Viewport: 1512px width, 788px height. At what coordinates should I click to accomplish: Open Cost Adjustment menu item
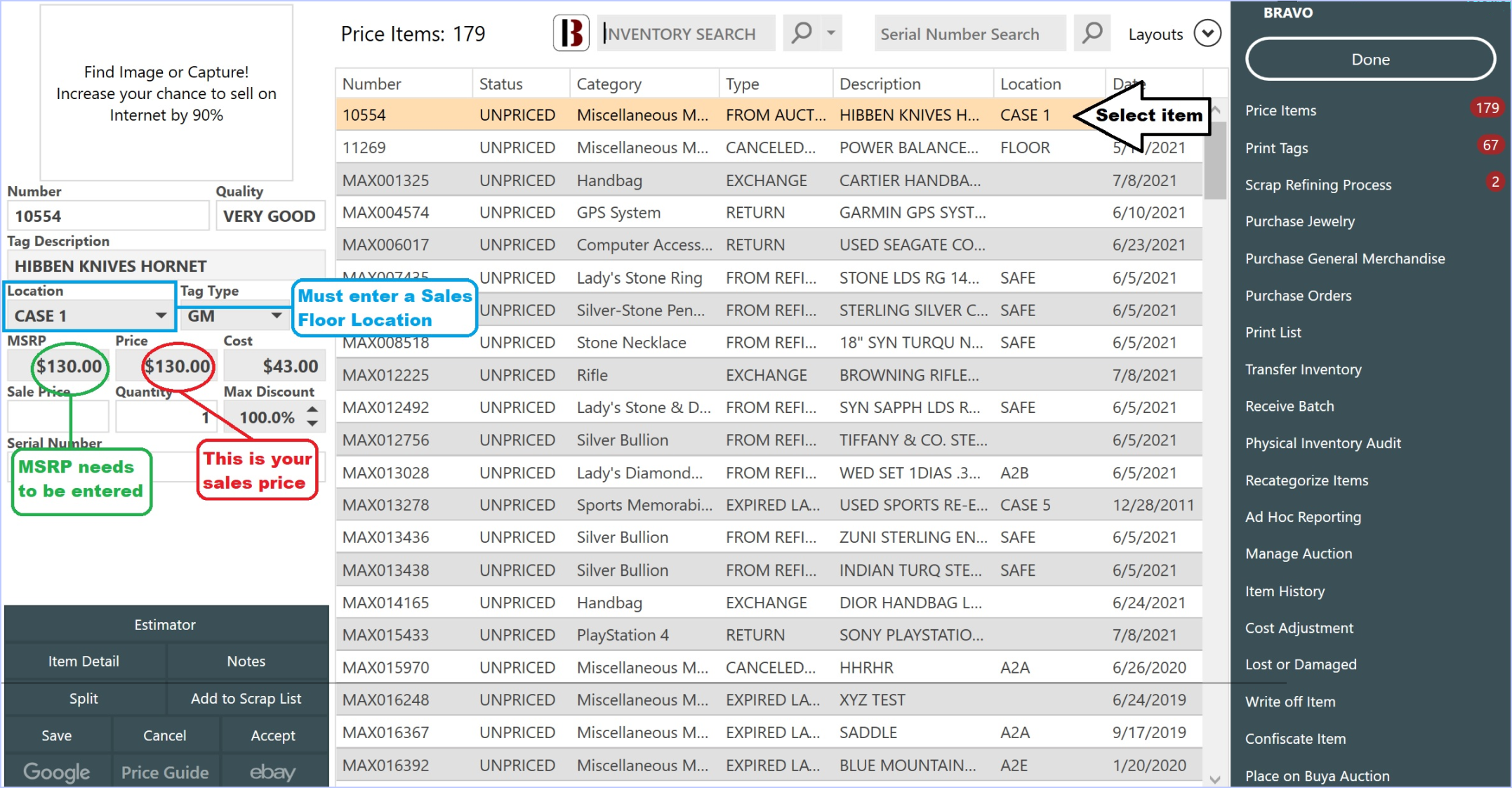tap(1299, 628)
